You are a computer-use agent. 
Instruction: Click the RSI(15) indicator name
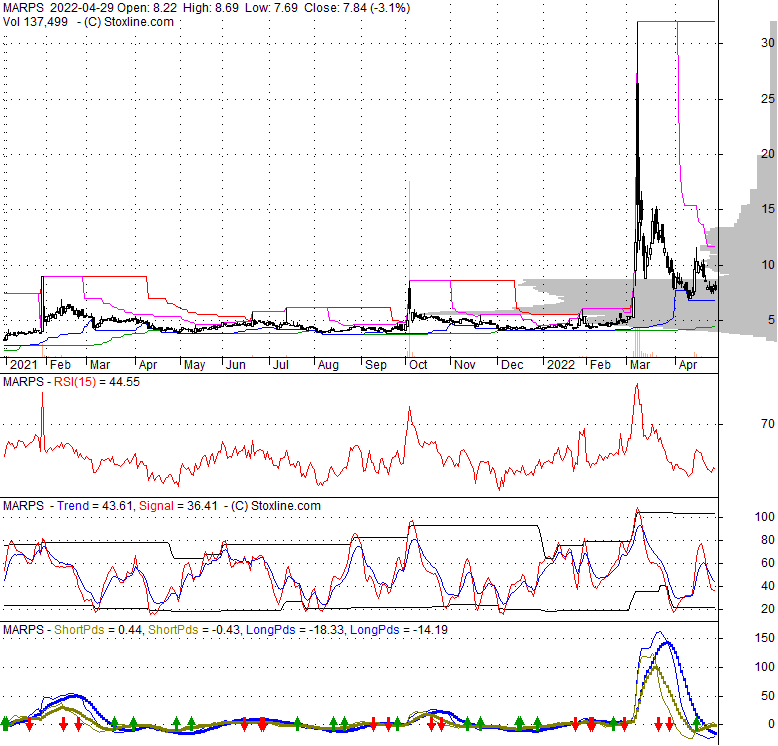[74, 382]
